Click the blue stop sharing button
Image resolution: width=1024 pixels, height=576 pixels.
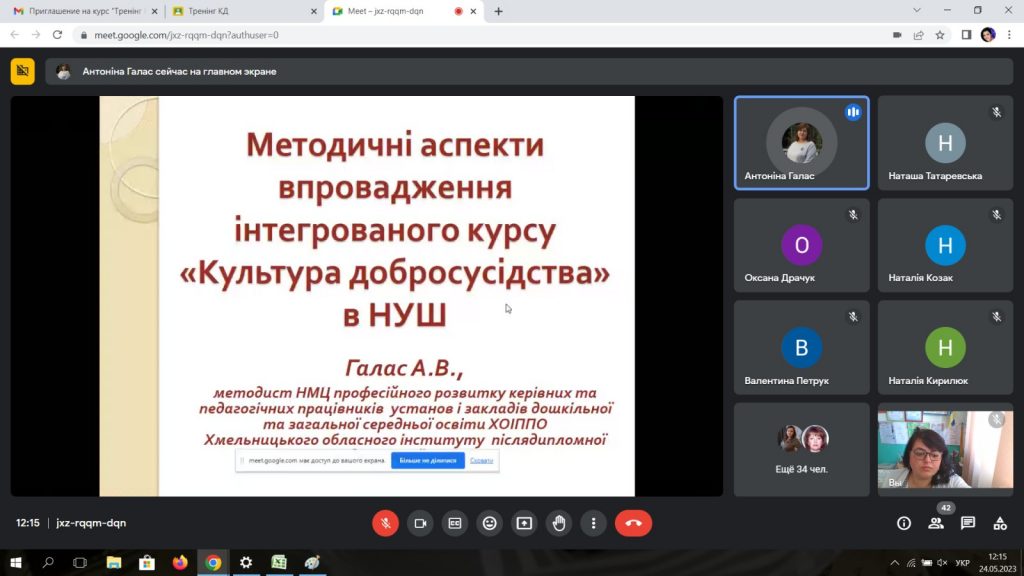(x=428, y=460)
